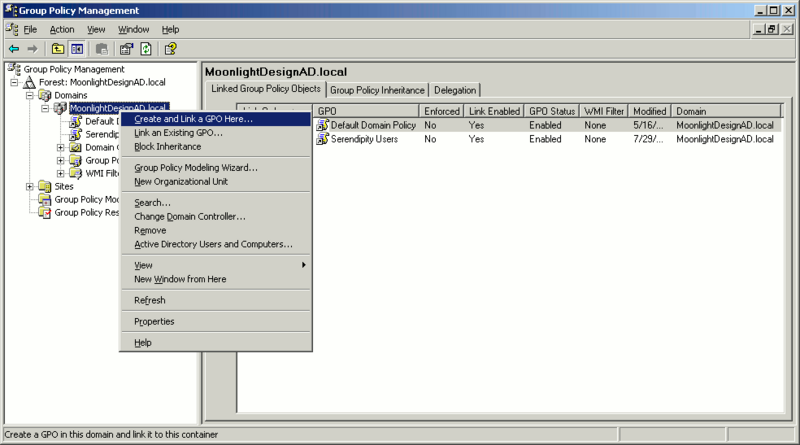
Task: Expand the Domain Controllers node
Action: (60, 147)
